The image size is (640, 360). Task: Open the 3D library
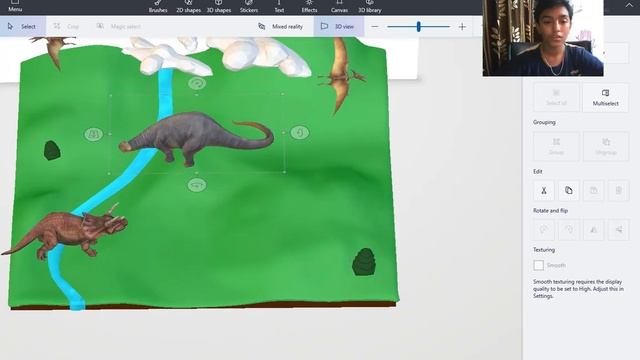click(370, 7)
